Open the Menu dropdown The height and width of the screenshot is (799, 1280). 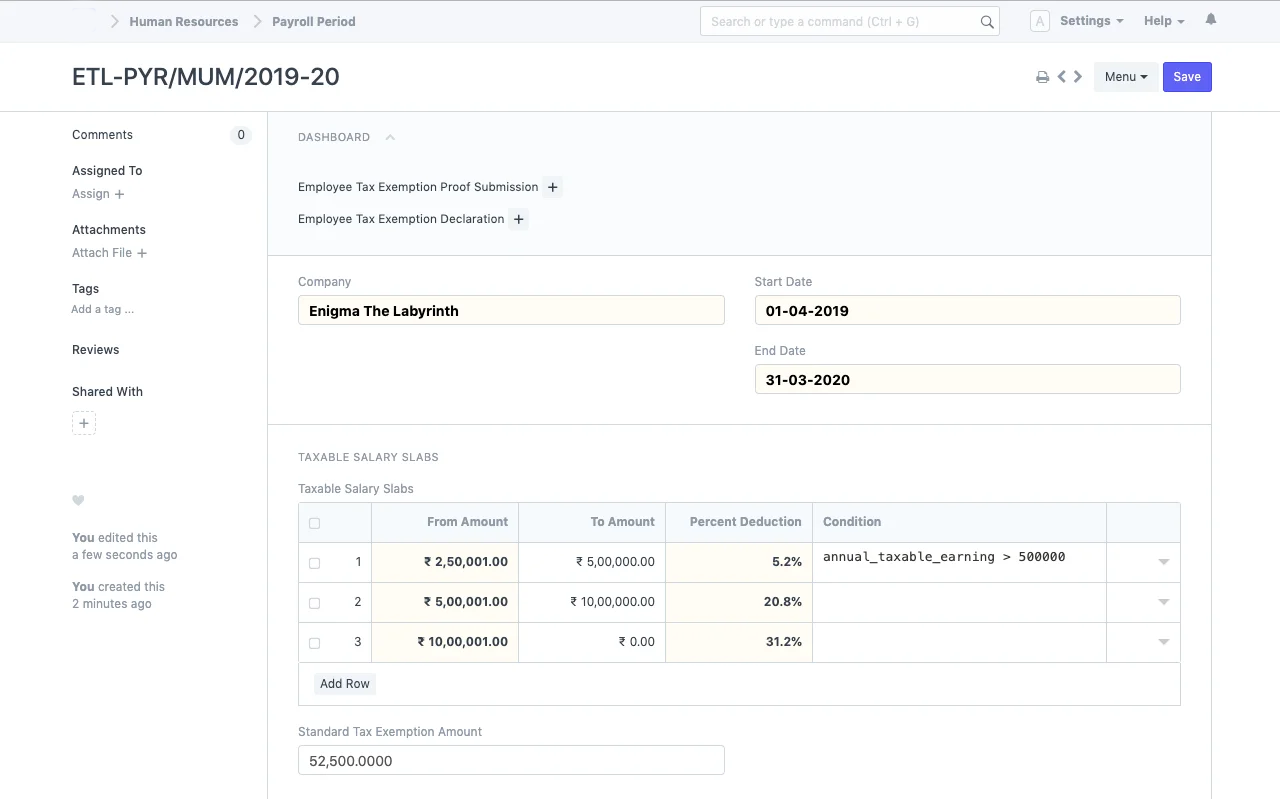(x=1125, y=77)
